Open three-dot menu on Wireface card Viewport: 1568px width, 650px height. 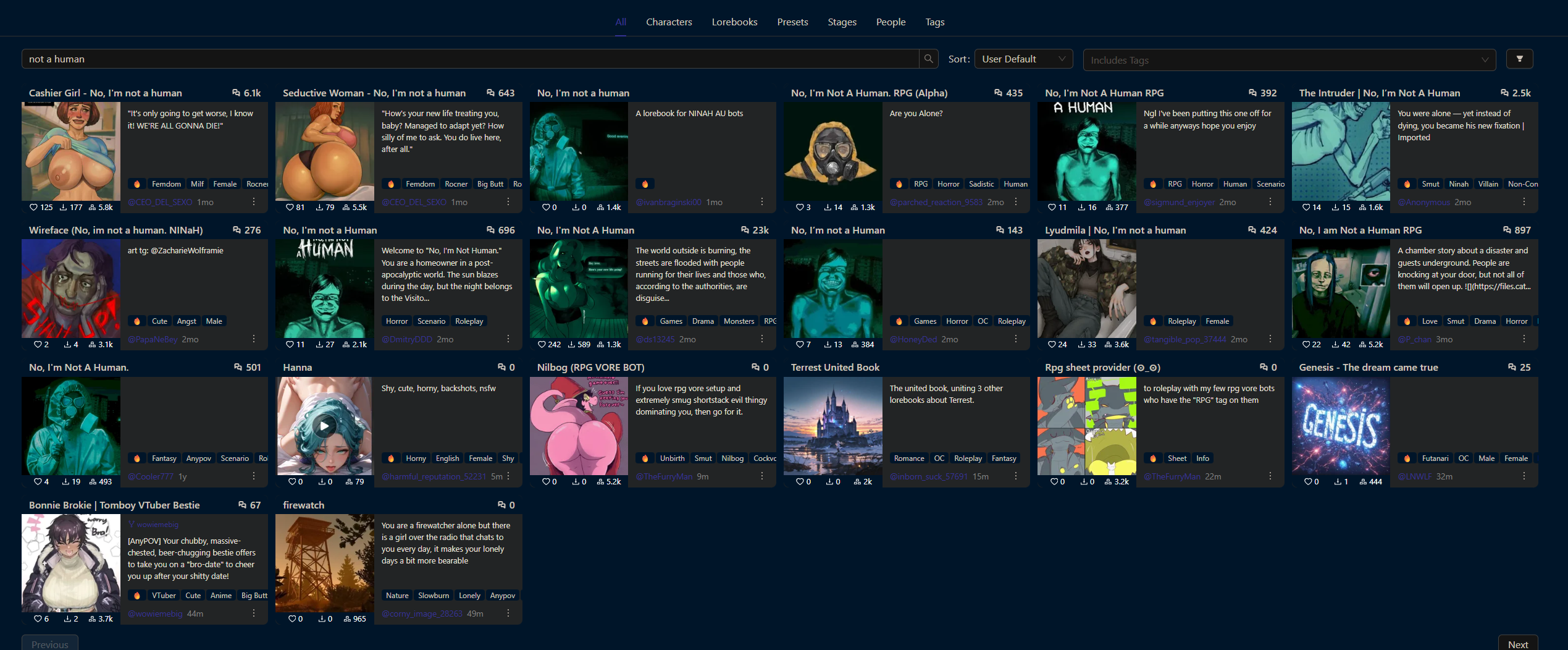(254, 339)
